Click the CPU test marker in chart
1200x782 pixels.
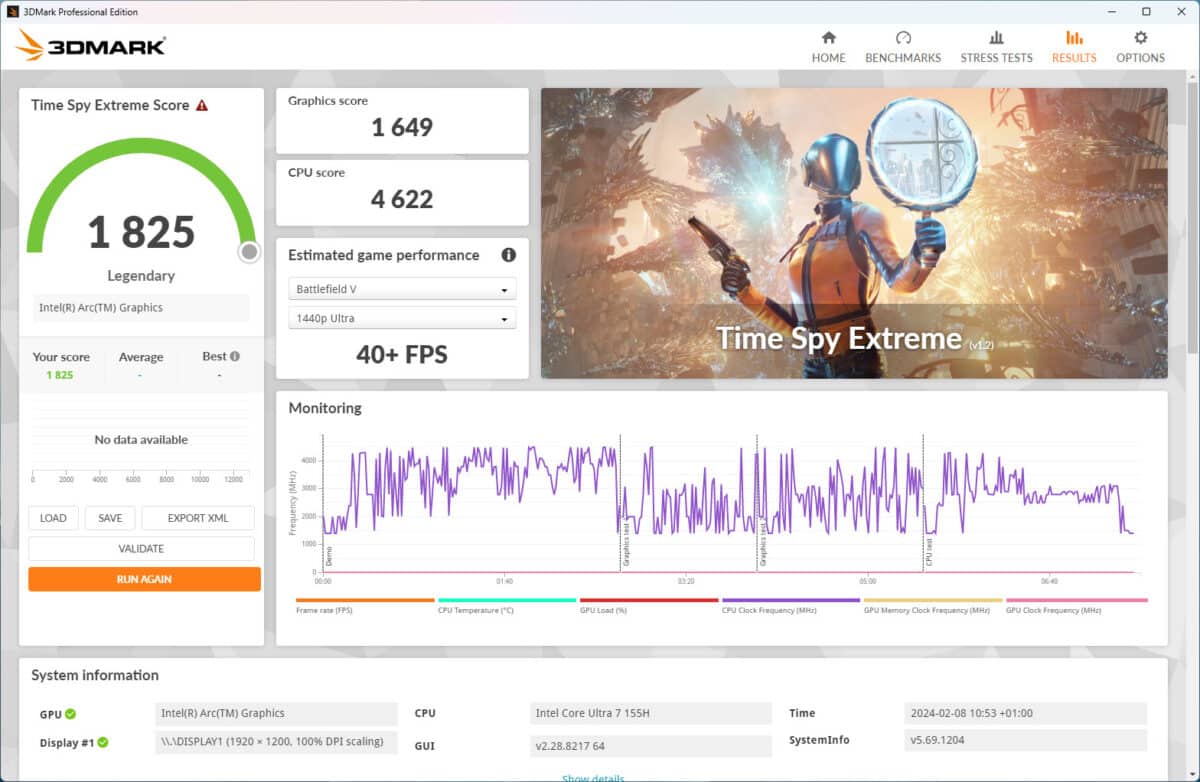pos(929,552)
